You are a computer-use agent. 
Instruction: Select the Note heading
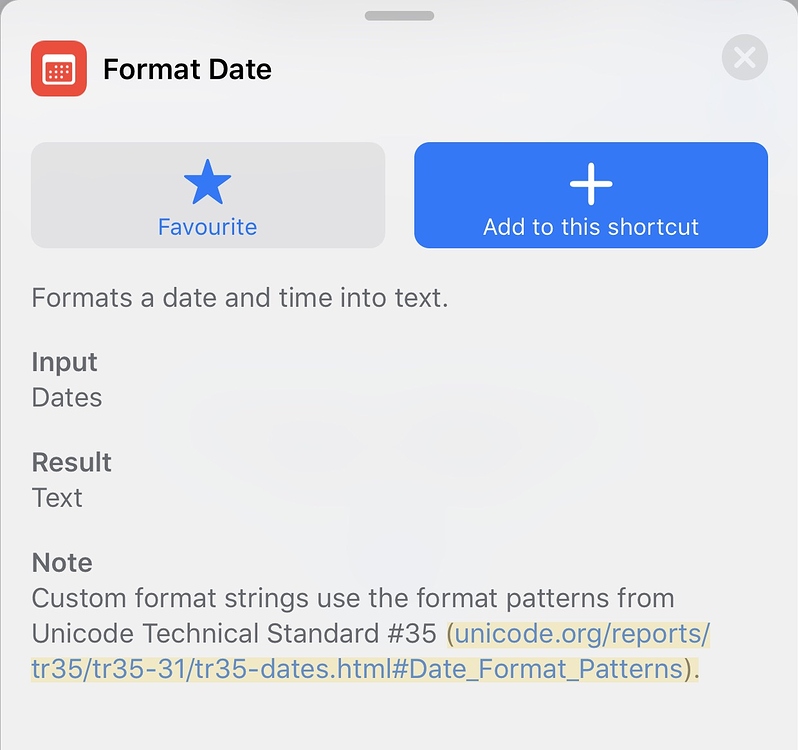62,563
